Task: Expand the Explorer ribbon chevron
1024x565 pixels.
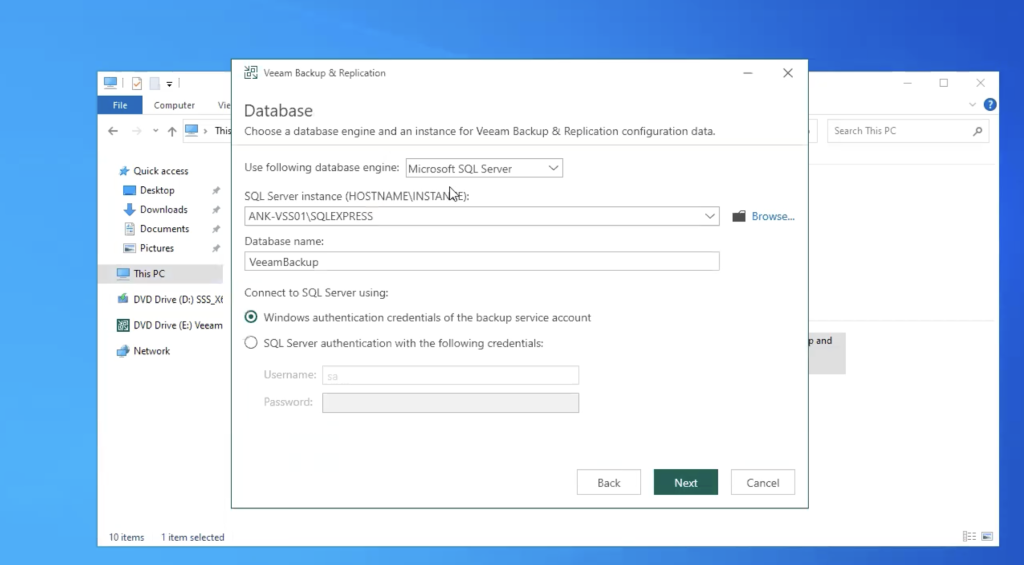Action: (972, 105)
